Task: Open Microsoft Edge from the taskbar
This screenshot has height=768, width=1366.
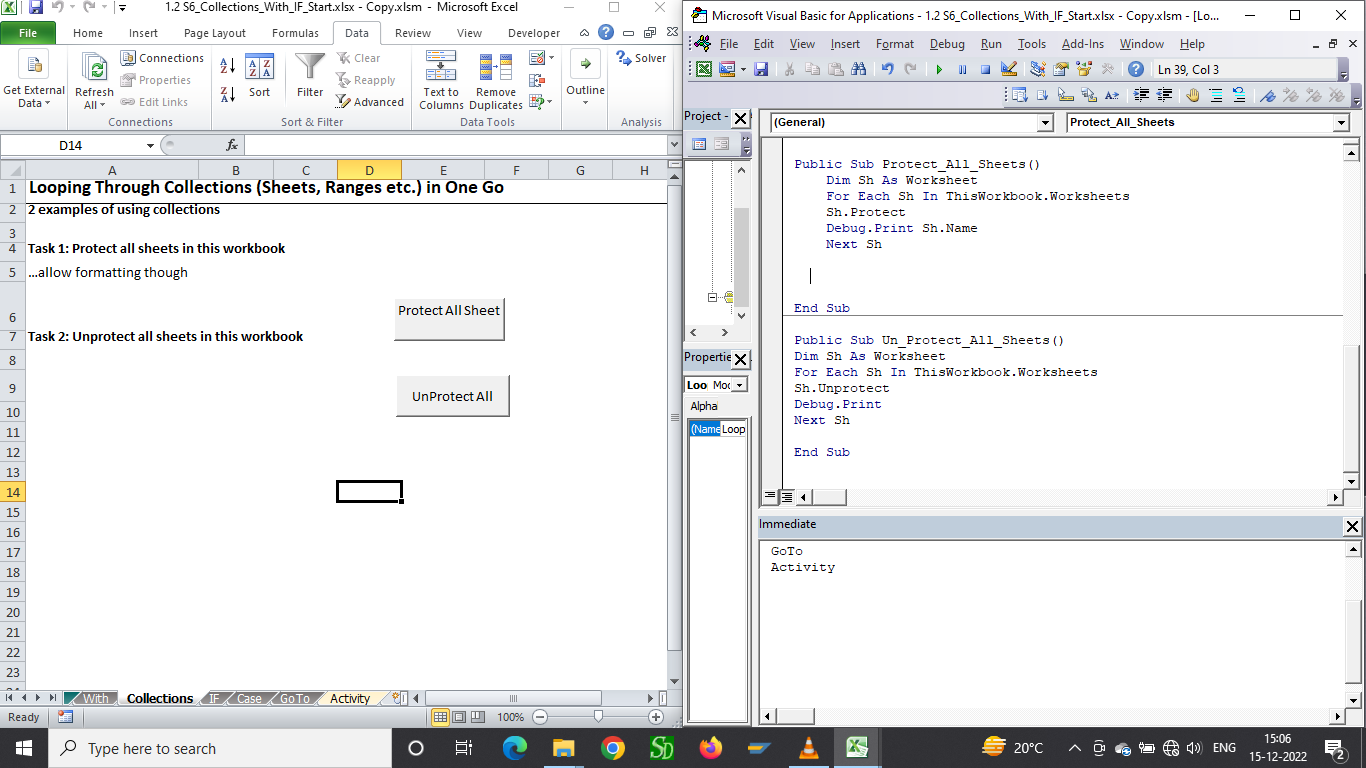Action: pyautogui.click(x=515, y=748)
